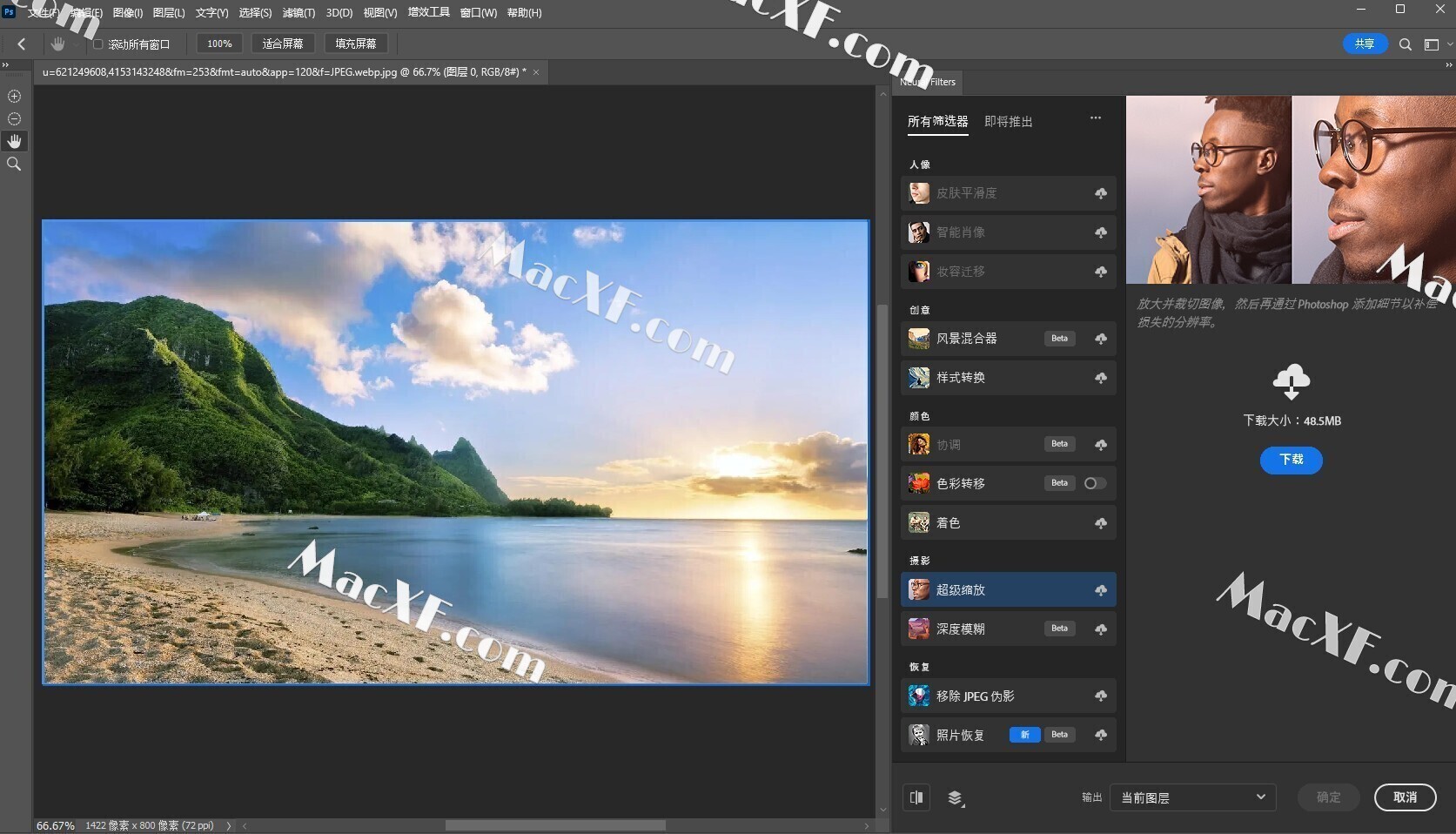Click the 确定 confirm button
The width and height of the screenshot is (1456, 834).
tap(1328, 797)
